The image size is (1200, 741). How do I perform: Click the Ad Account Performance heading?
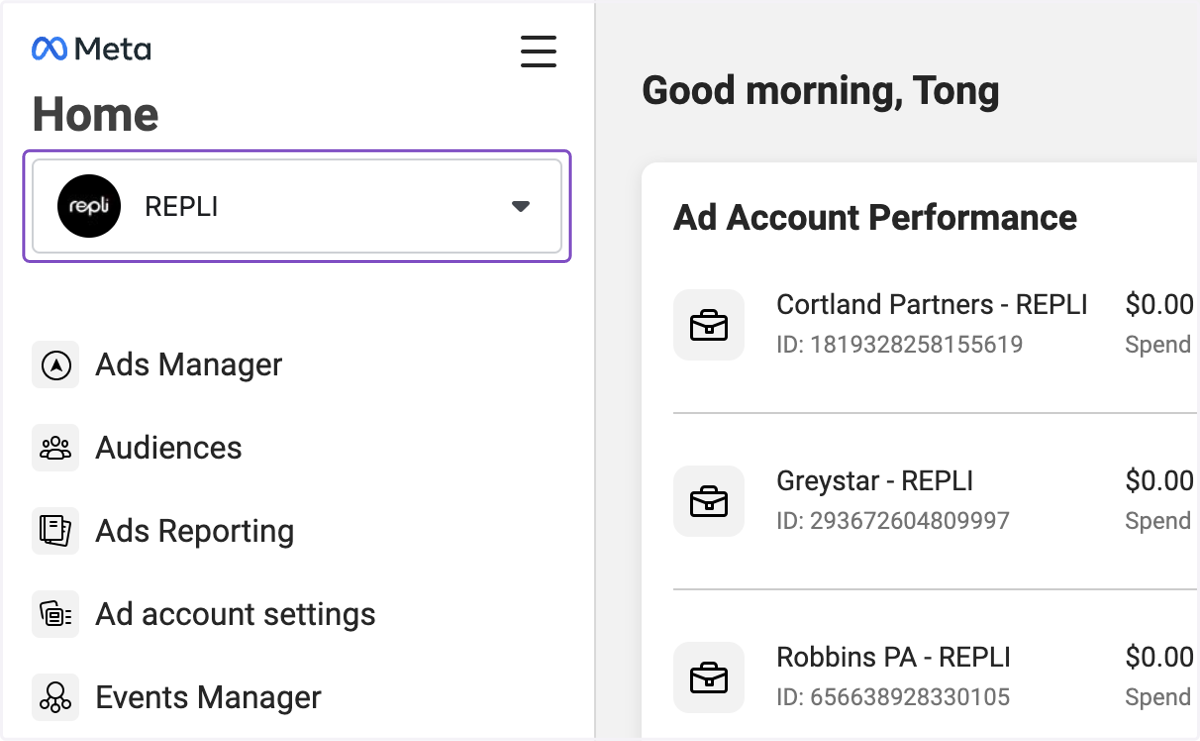tap(876, 217)
